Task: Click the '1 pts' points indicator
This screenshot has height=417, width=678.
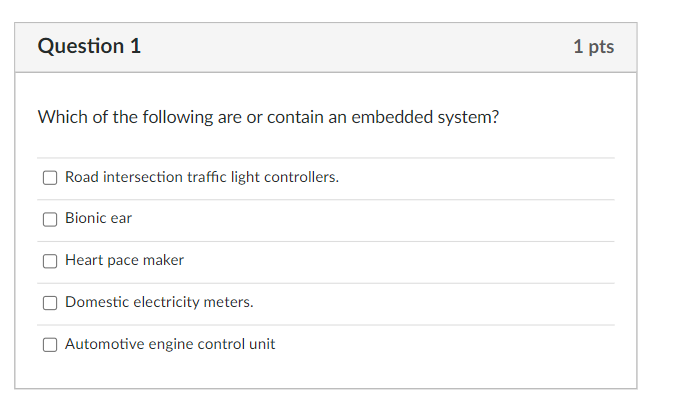Action: tap(594, 47)
